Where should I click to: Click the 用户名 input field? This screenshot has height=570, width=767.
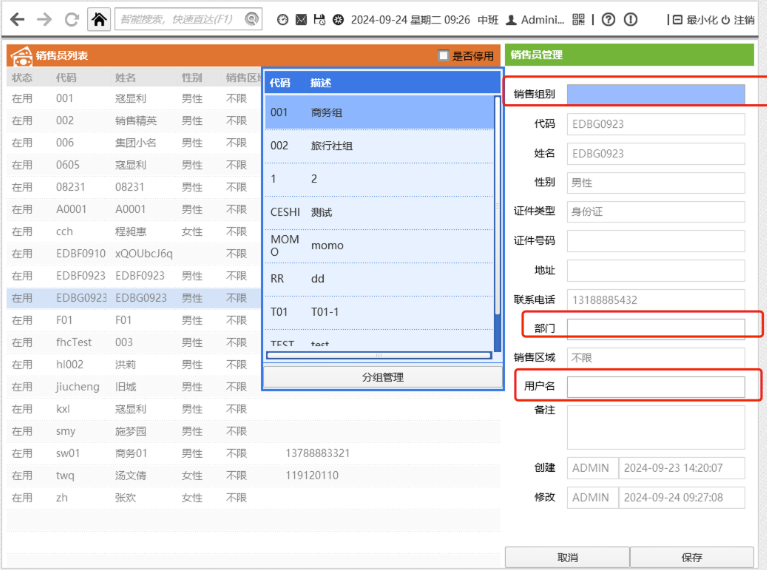click(655, 387)
